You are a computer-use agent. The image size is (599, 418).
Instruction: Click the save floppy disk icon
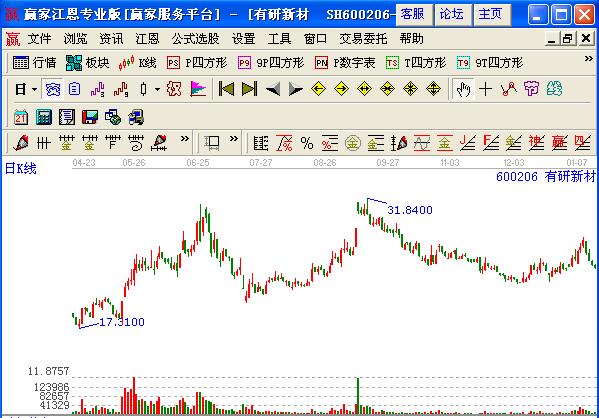(x=90, y=117)
